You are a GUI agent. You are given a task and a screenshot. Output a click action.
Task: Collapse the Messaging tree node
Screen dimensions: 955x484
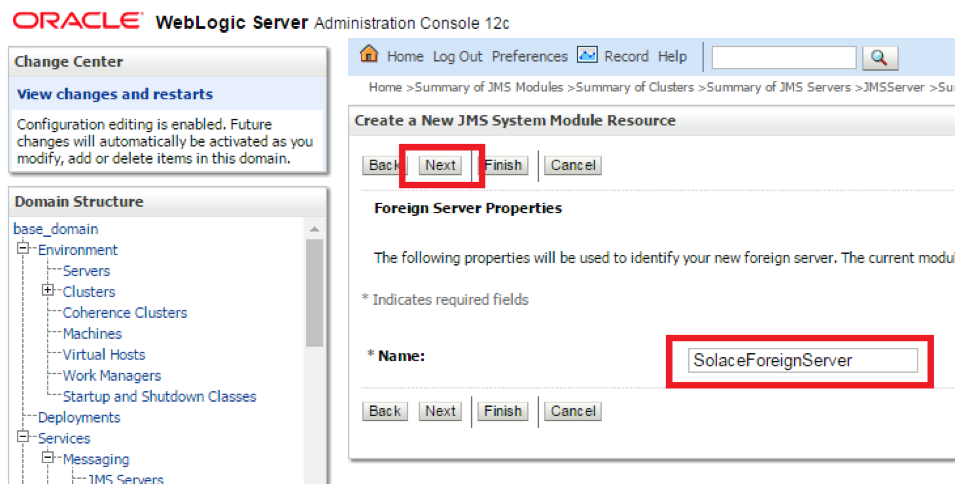[48, 459]
